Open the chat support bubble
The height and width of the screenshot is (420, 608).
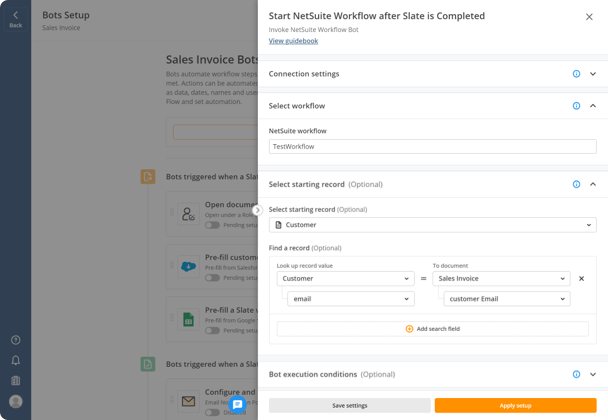pyautogui.click(x=237, y=404)
